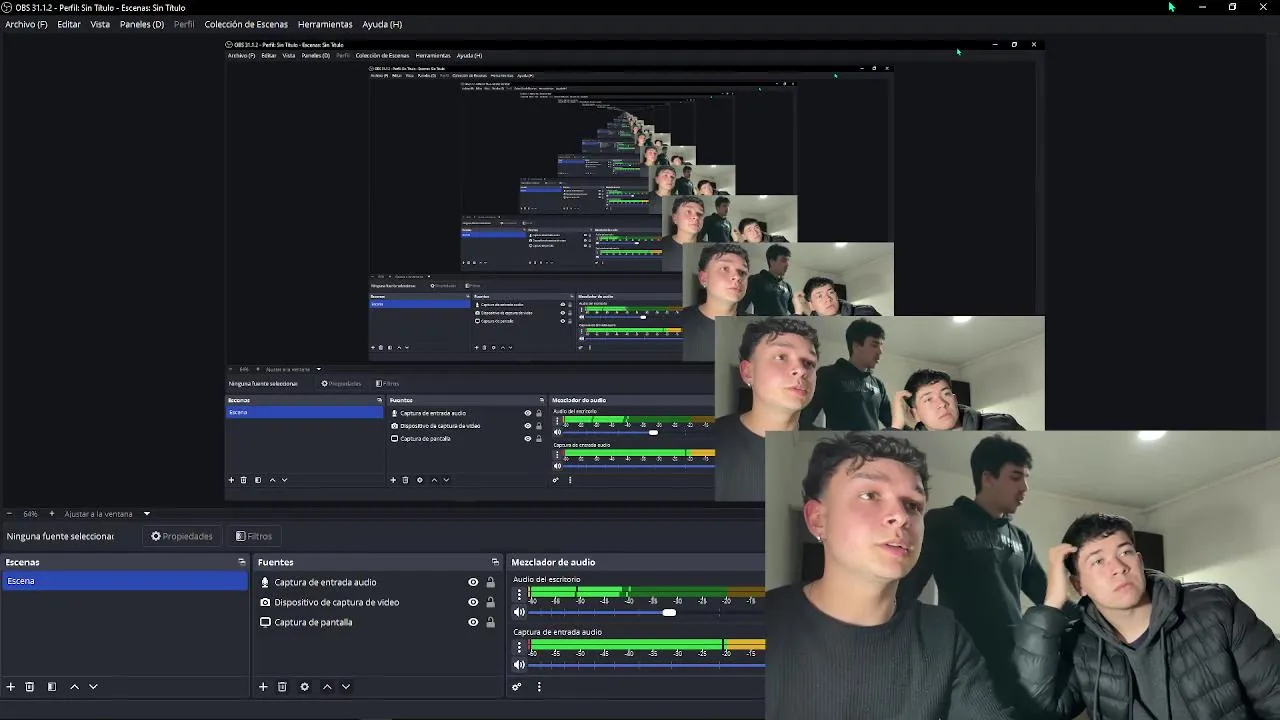Image resolution: width=1280 pixels, height=720 pixels.
Task: Toggle visibility of Captura de entrada audio source
Action: 473,582
